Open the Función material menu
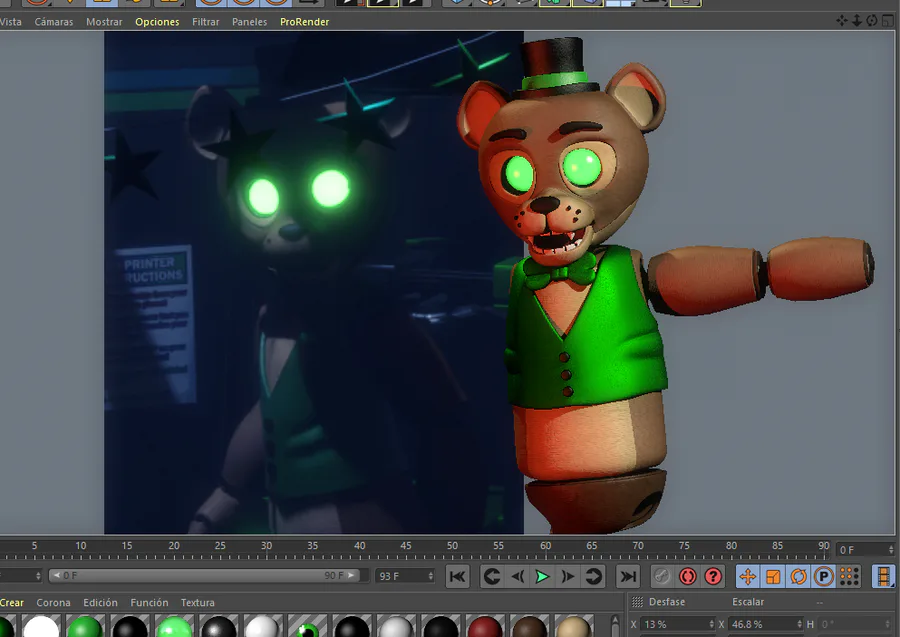Viewport: 900px width, 637px height. pos(149,603)
